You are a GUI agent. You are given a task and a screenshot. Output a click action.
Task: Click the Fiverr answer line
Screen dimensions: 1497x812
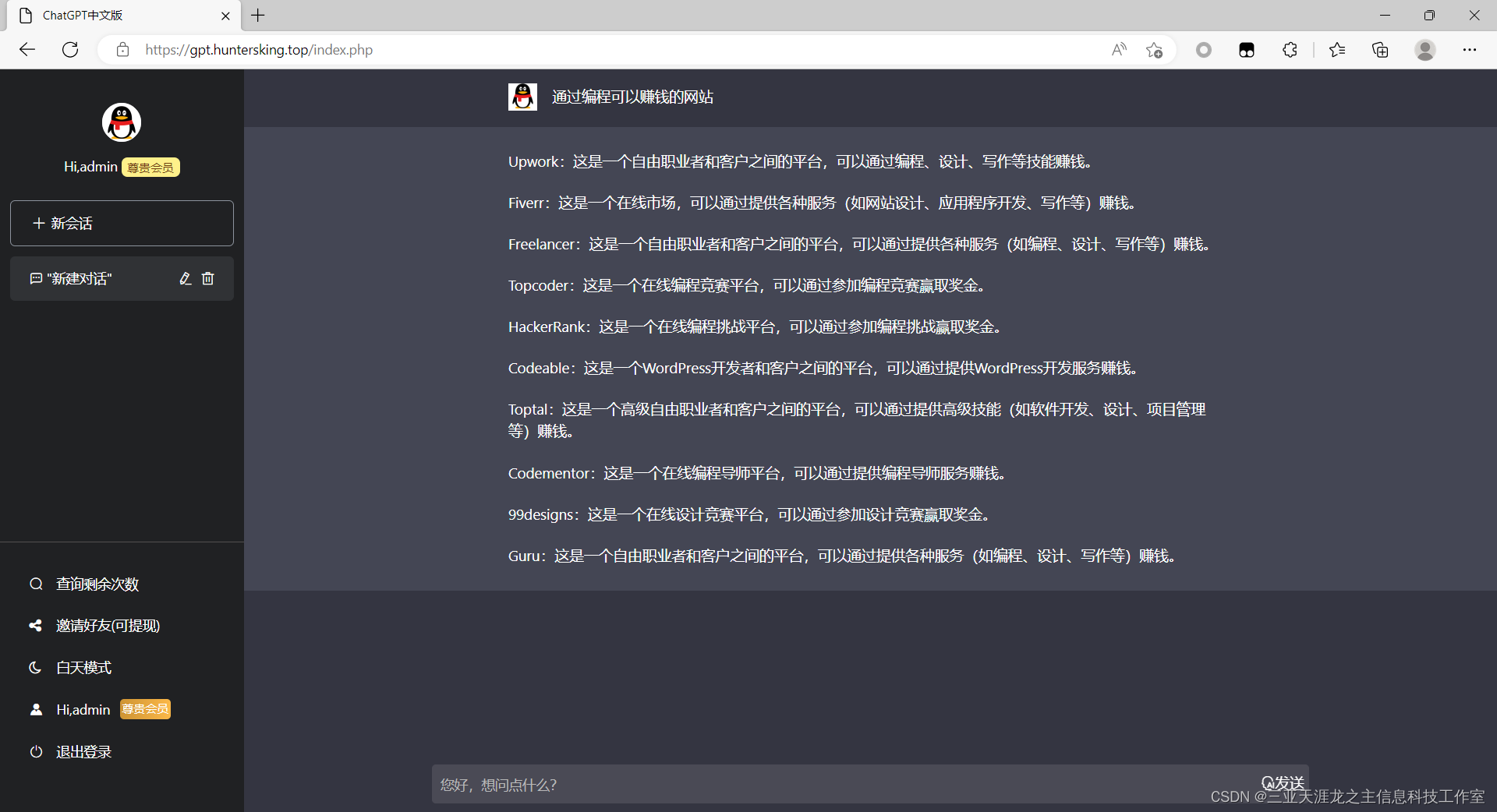824,203
